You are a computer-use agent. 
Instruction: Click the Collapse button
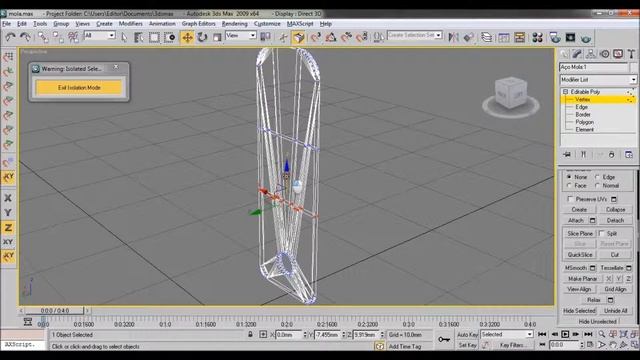pyautogui.click(x=616, y=209)
